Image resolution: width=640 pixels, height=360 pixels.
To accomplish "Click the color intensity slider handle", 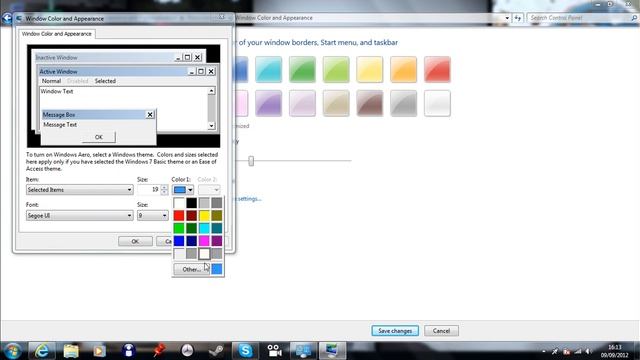I will (251, 161).
